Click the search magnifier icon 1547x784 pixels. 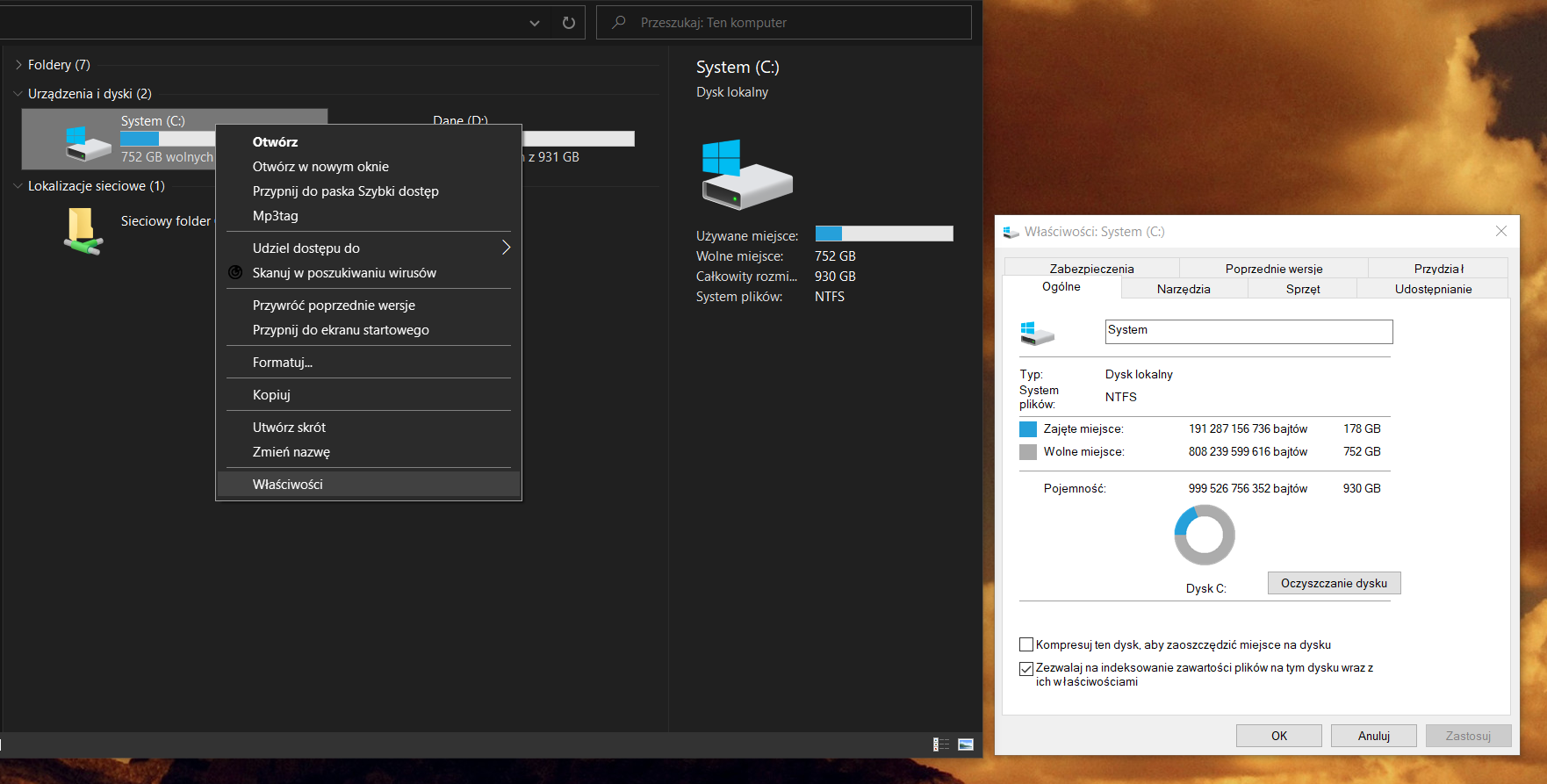pos(619,23)
